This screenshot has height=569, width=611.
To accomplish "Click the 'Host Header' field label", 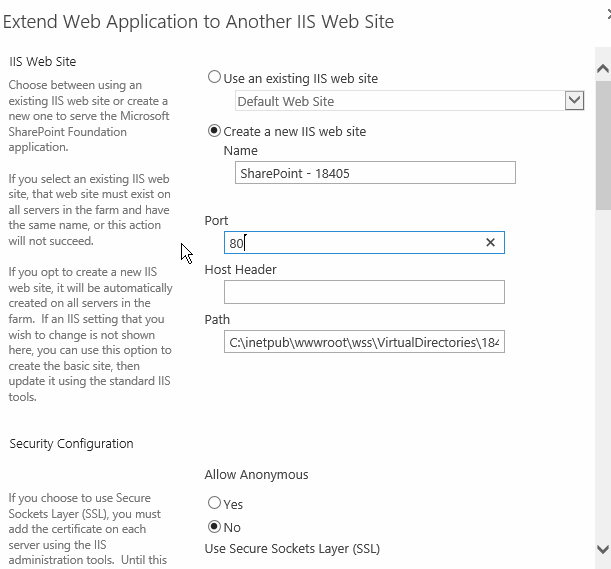I will coord(240,270).
